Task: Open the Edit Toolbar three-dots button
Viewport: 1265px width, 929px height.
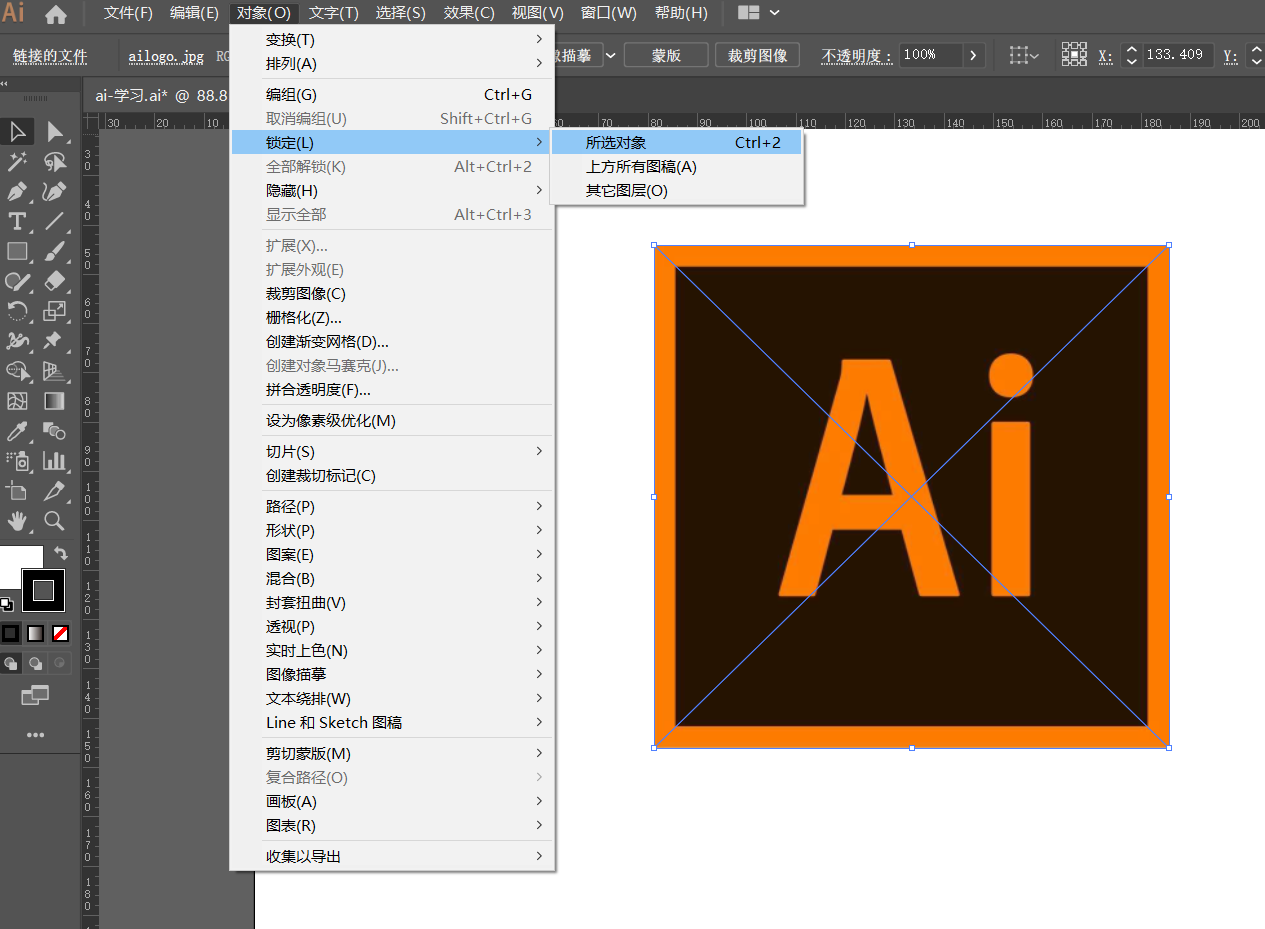Action: click(x=35, y=735)
